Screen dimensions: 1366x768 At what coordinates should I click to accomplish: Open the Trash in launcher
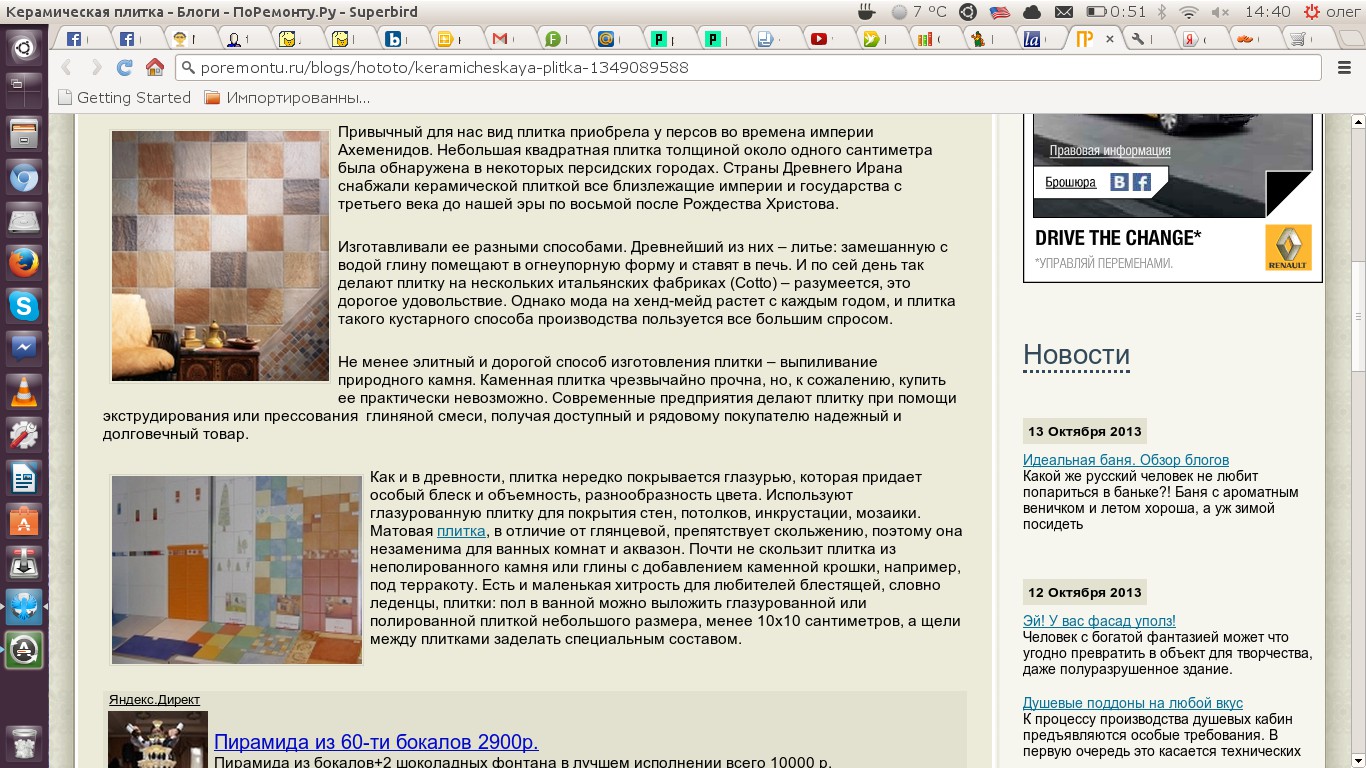pos(24,745)
